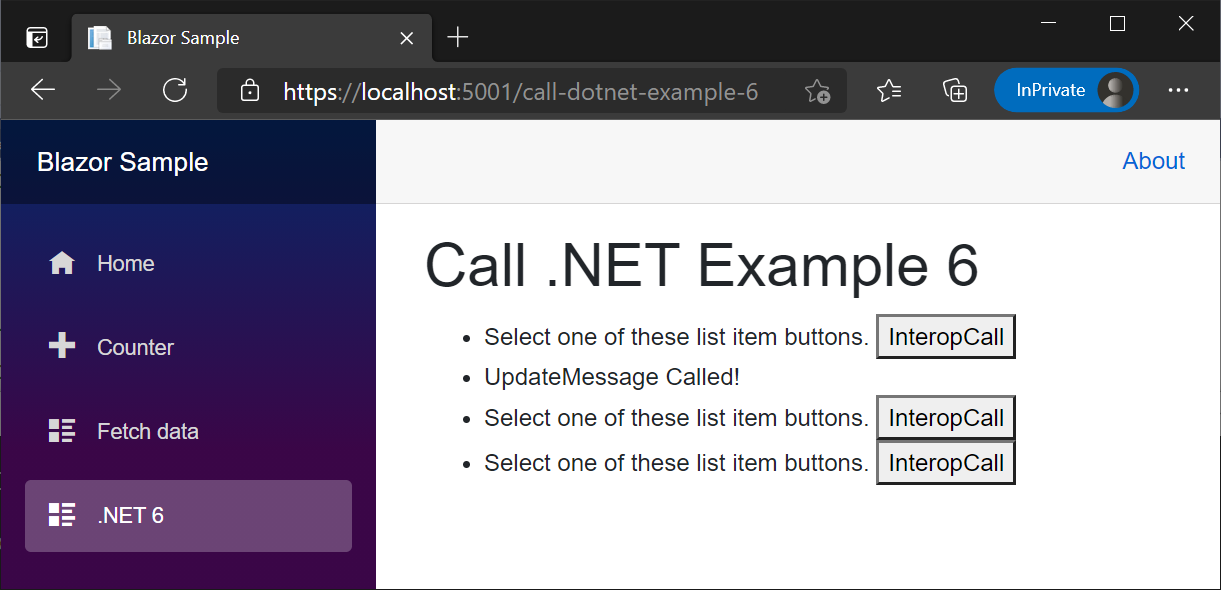
Task: Click the InPrivate profile avatar
Action: coord(1113,89)
